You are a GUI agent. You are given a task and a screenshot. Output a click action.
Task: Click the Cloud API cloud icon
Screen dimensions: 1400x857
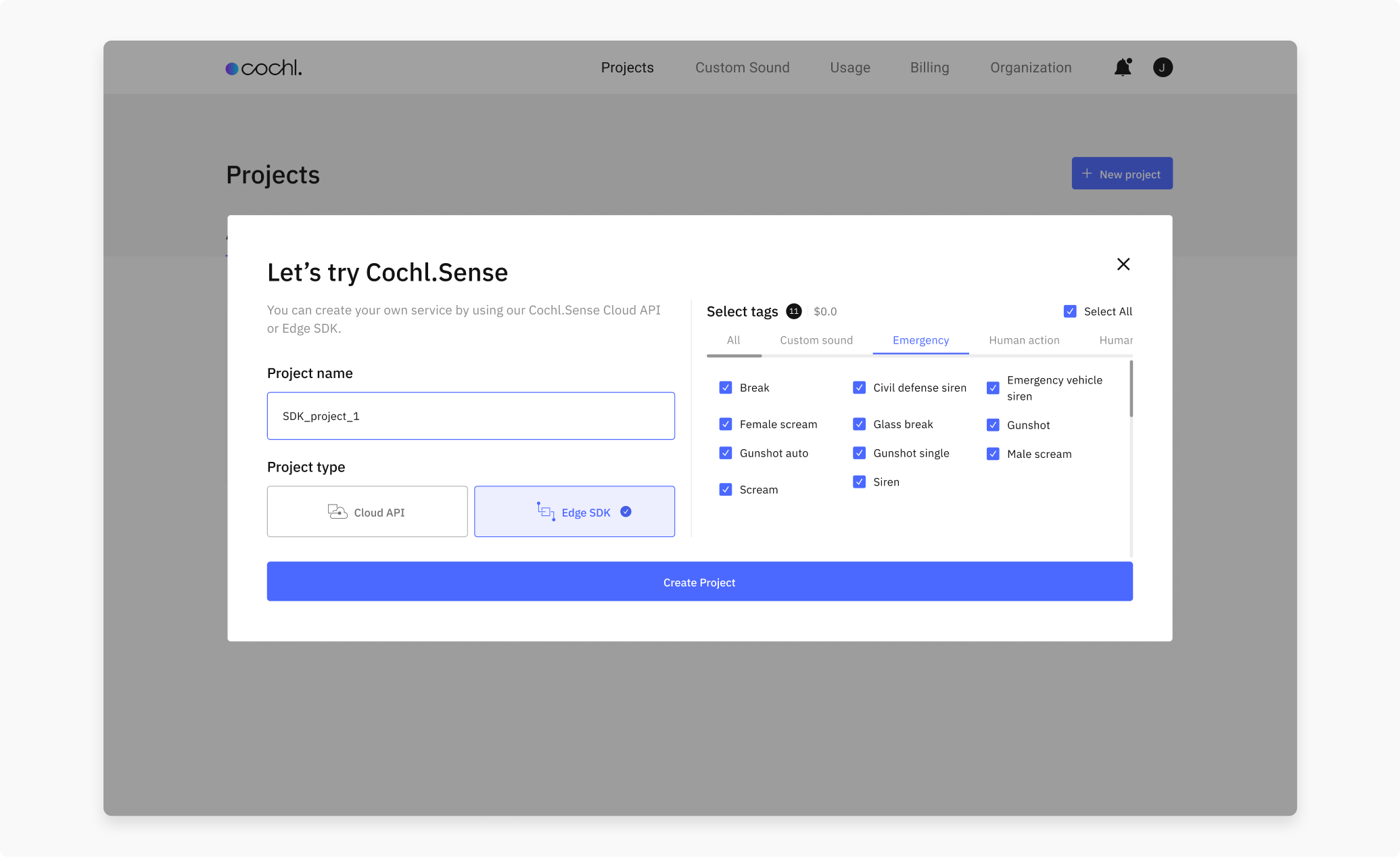[337, 511]
